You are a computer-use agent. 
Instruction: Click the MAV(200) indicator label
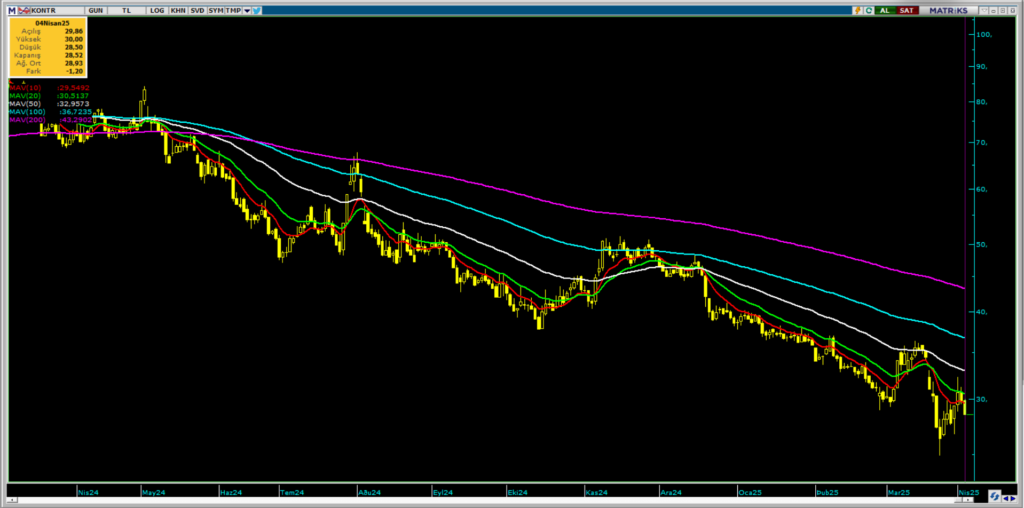click(x=26, y=121)
